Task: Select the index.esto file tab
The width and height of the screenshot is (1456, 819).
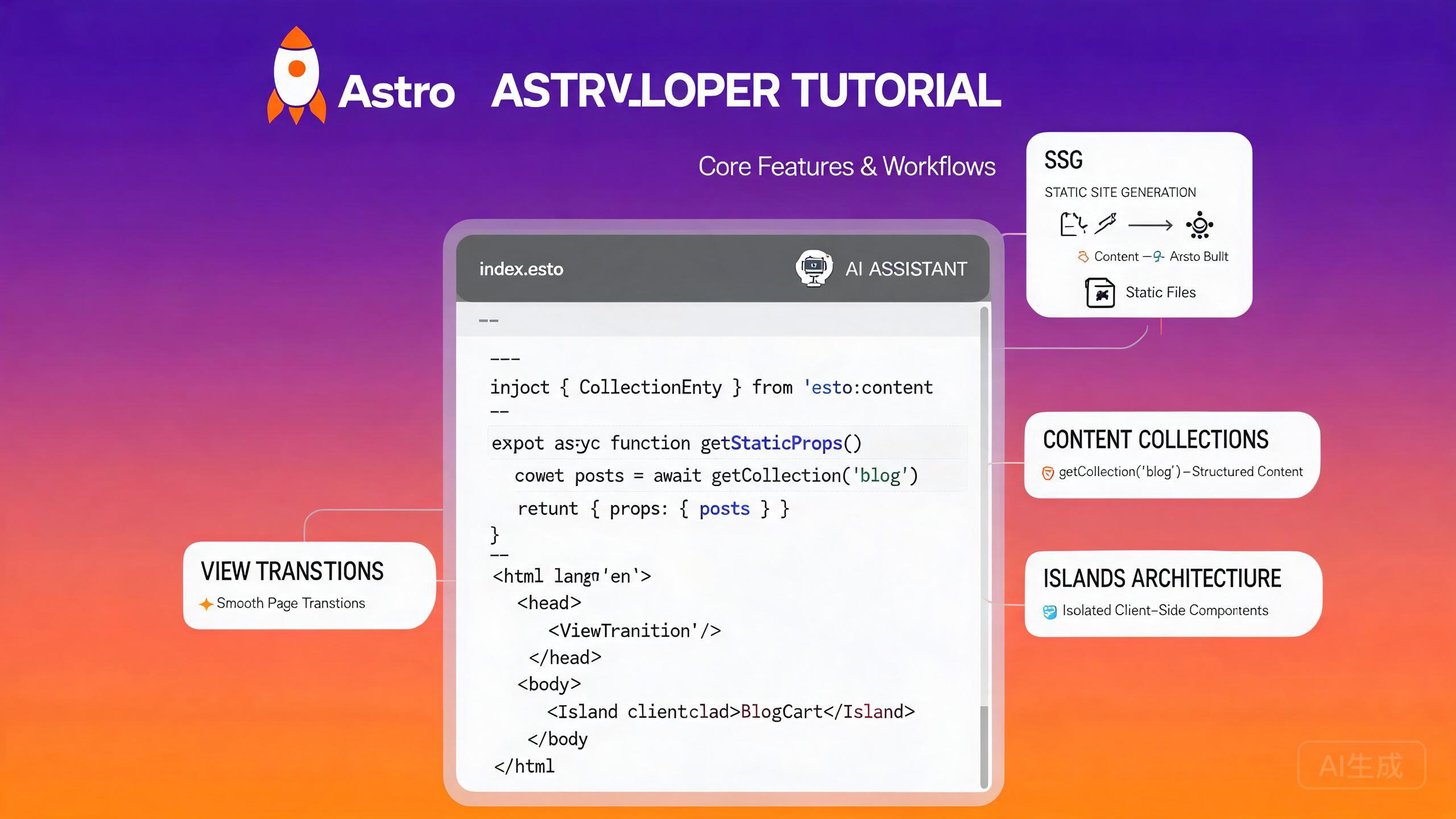Action: 521,269
